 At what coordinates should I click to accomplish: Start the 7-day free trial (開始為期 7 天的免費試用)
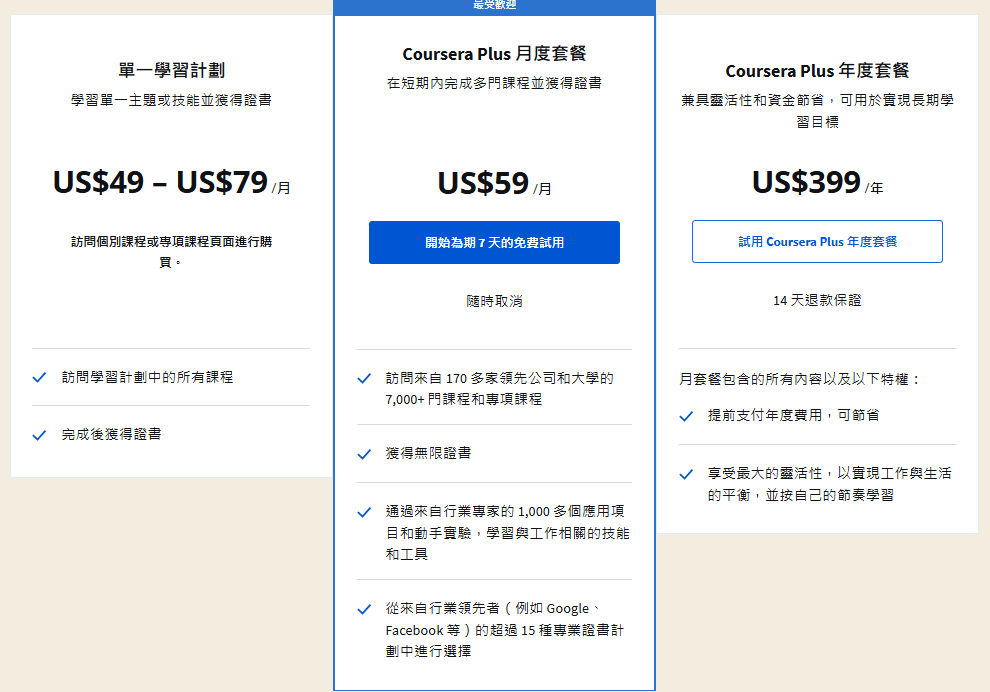(x=494, y=243)
